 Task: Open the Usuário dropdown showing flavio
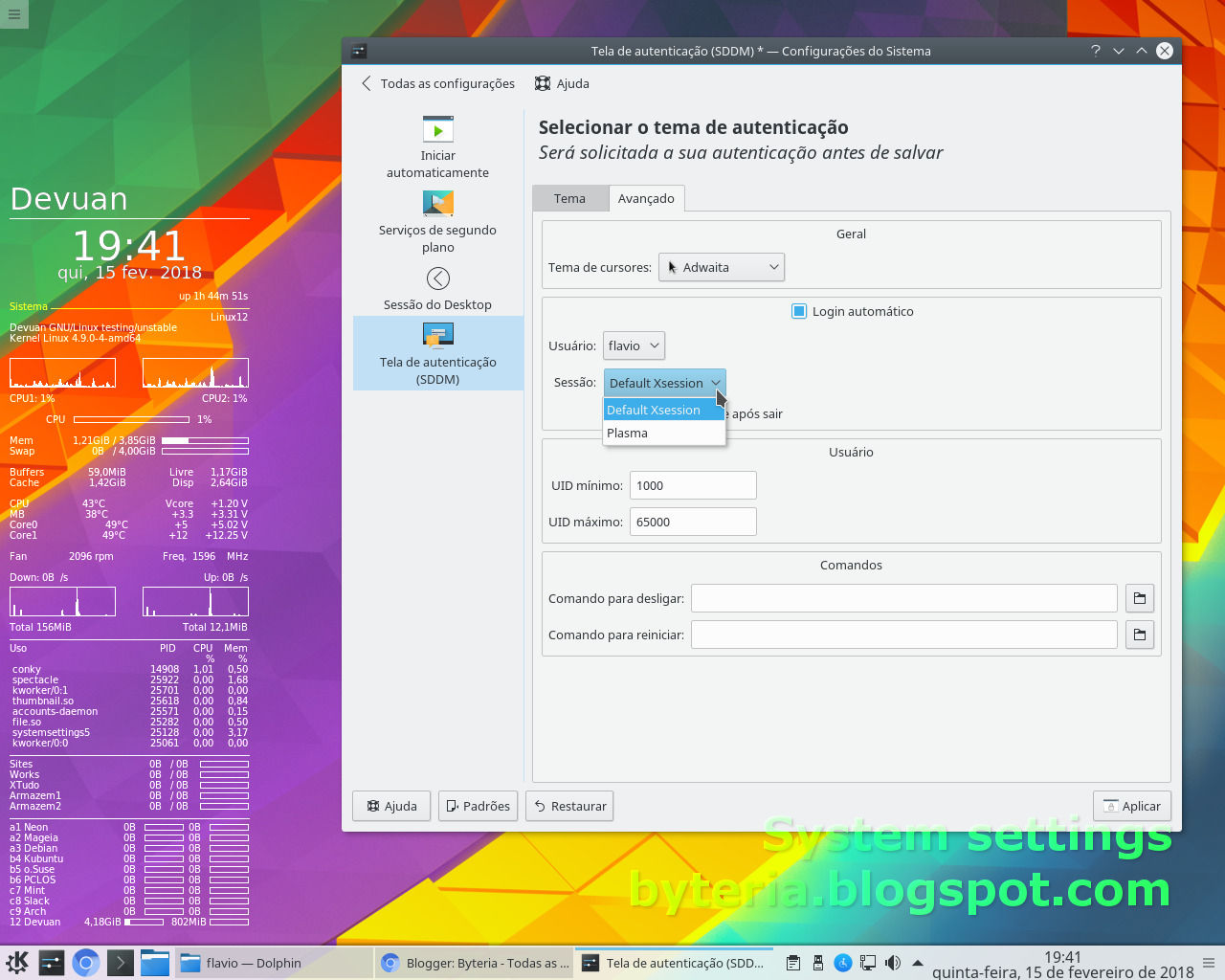(634, 345)
